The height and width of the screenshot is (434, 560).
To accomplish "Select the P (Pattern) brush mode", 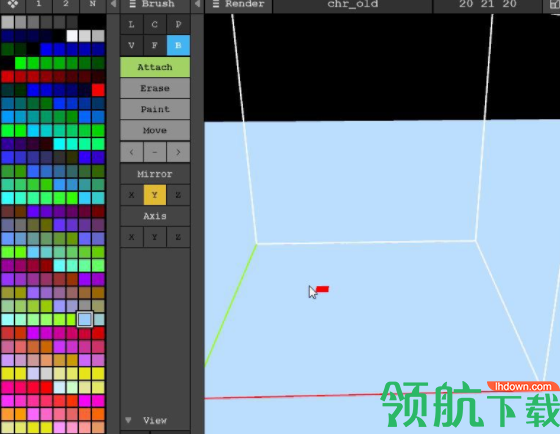I will tap(178, 24).
